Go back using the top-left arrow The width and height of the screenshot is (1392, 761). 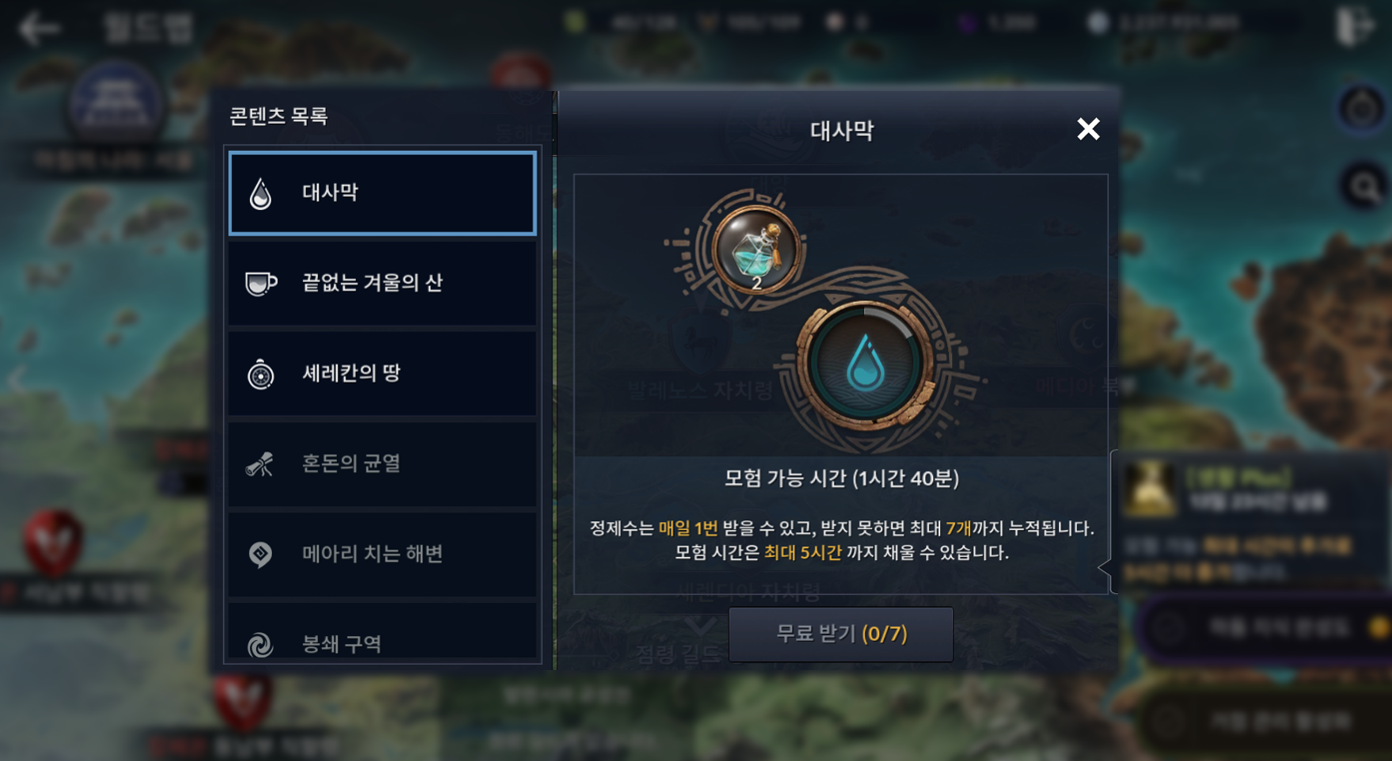pos(39,28)
